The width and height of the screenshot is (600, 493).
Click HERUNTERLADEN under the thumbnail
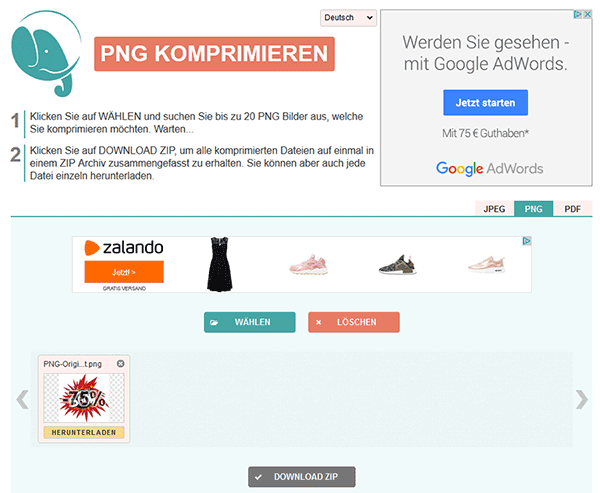point(84,432)
